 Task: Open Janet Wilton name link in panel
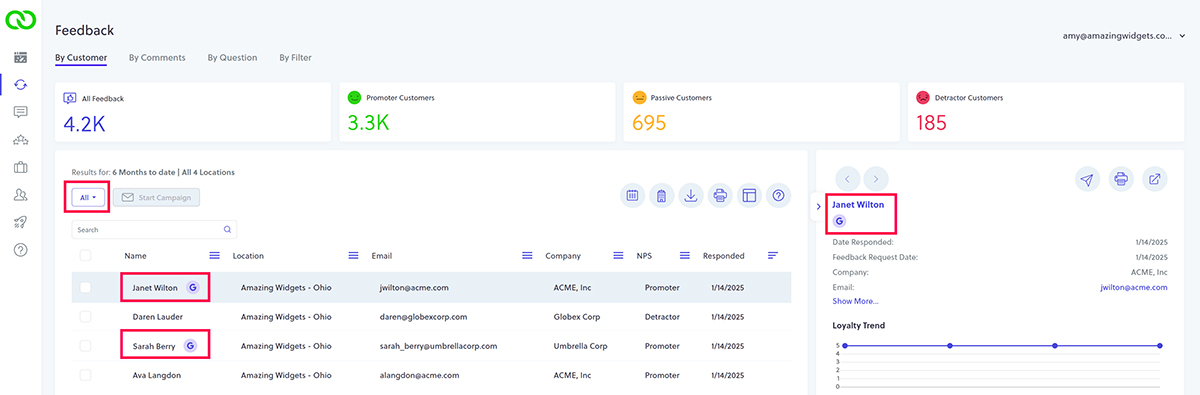tap(858, 204)
